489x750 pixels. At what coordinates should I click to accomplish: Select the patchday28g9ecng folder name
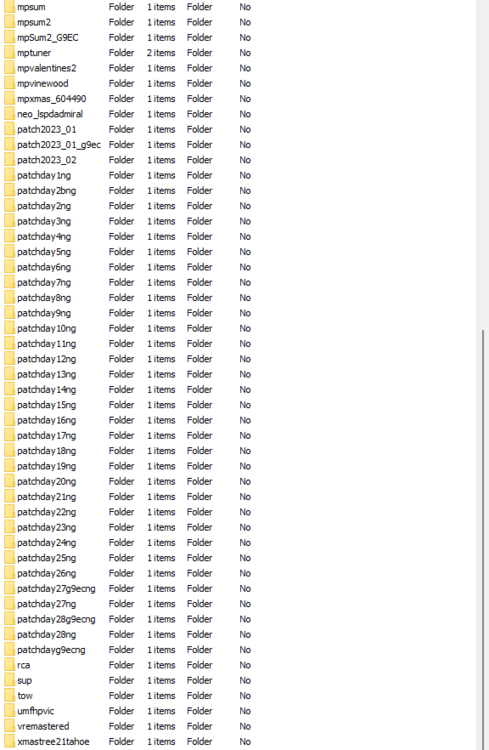point(56,619)
